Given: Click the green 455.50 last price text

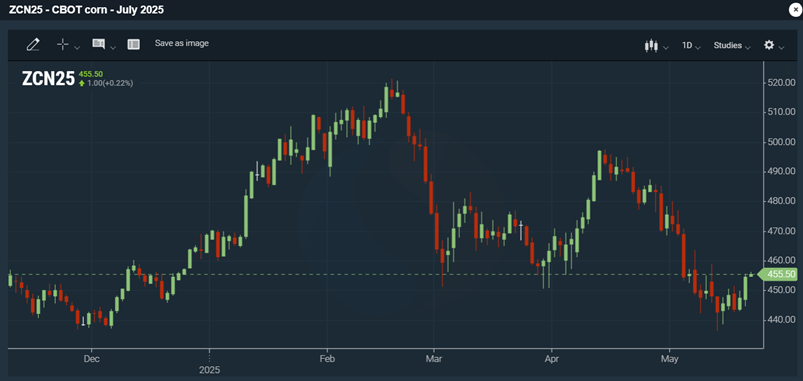Looking at the screenshot, I should [x=91, y=74].
